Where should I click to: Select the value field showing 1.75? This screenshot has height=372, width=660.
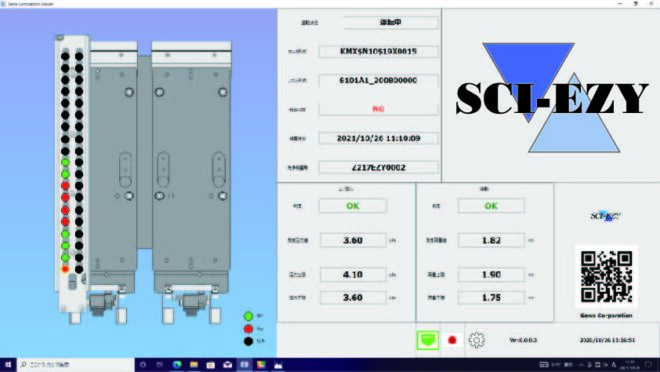pyautogui.click(x=491, y=298)
